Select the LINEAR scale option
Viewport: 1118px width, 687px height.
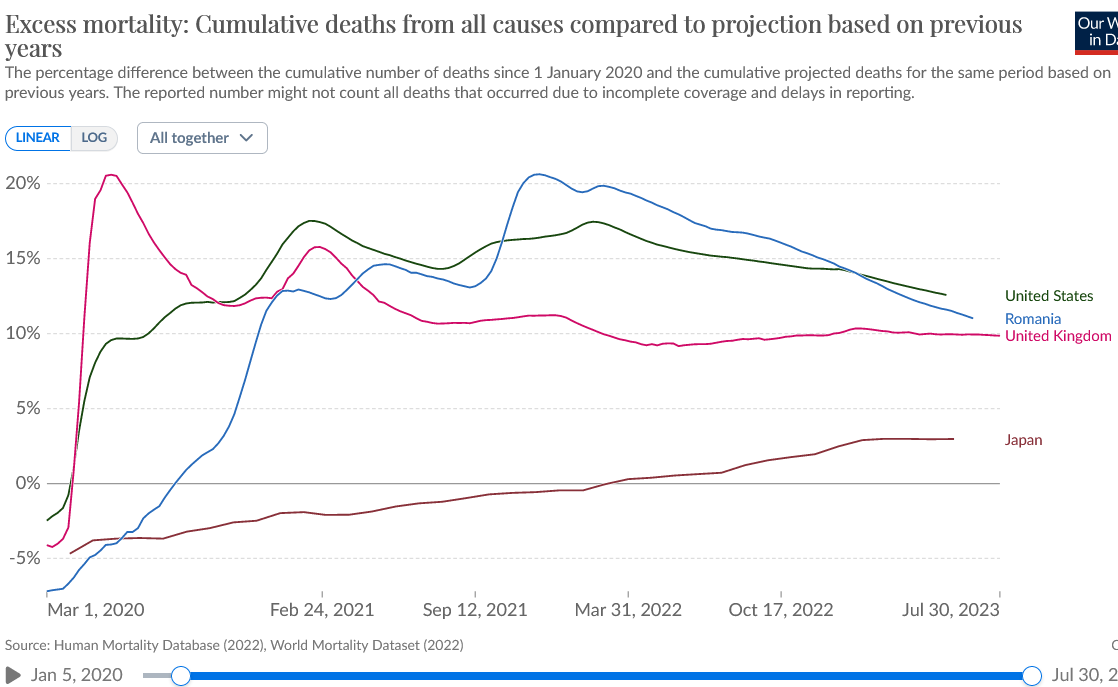pyautogui.click(x=38, y=138)
